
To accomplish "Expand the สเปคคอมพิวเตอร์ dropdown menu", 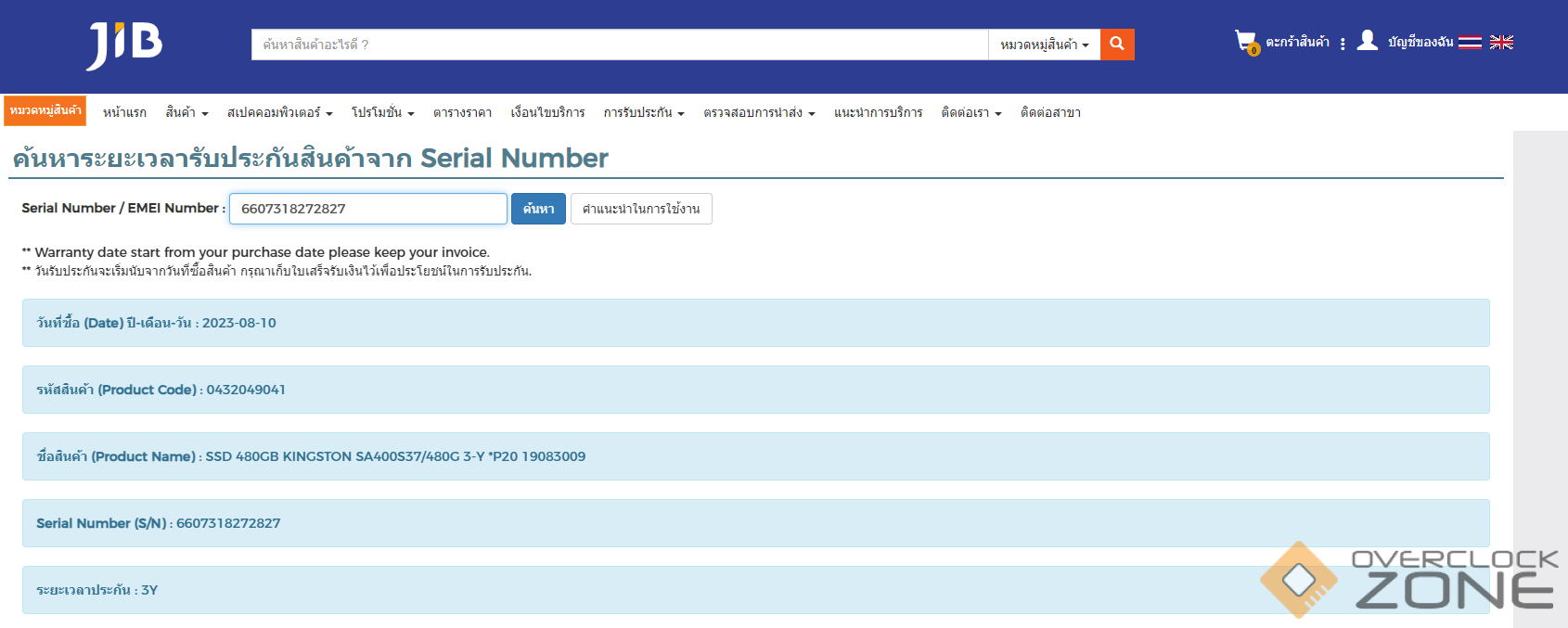I will click(279, 112).
